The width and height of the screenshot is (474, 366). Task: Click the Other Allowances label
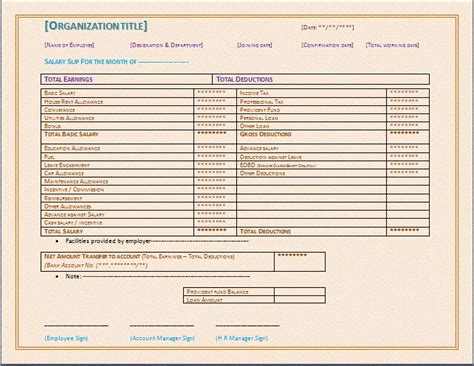pos(68,206)
